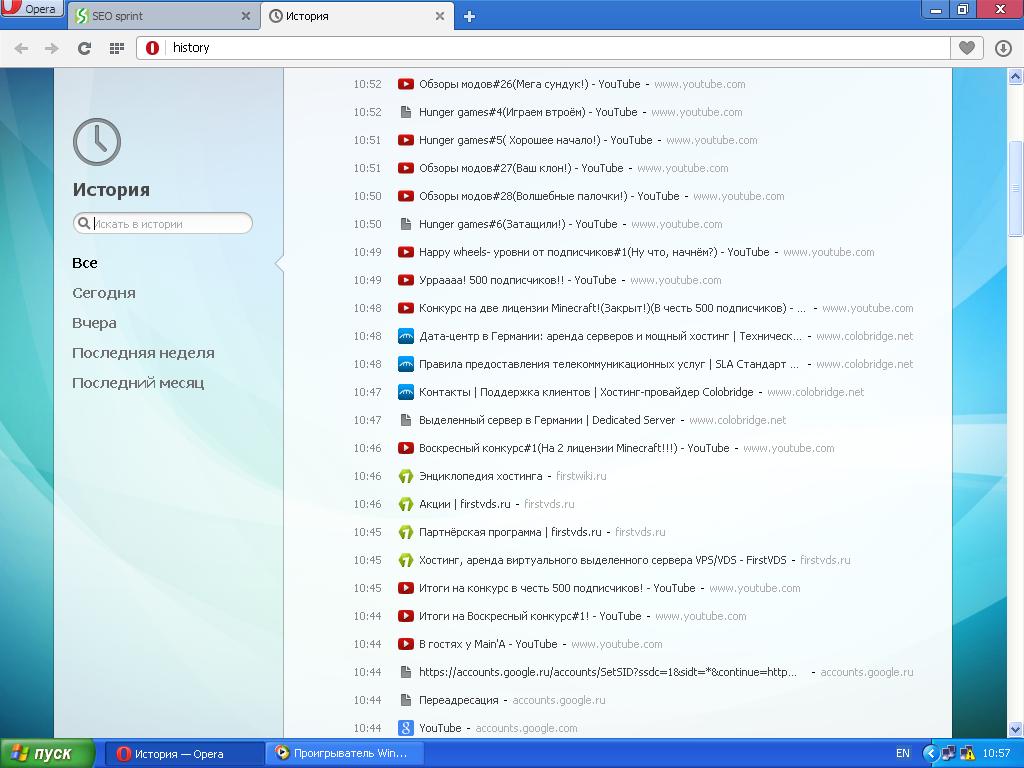Filter history by Последняя неделя

point(143,353)
